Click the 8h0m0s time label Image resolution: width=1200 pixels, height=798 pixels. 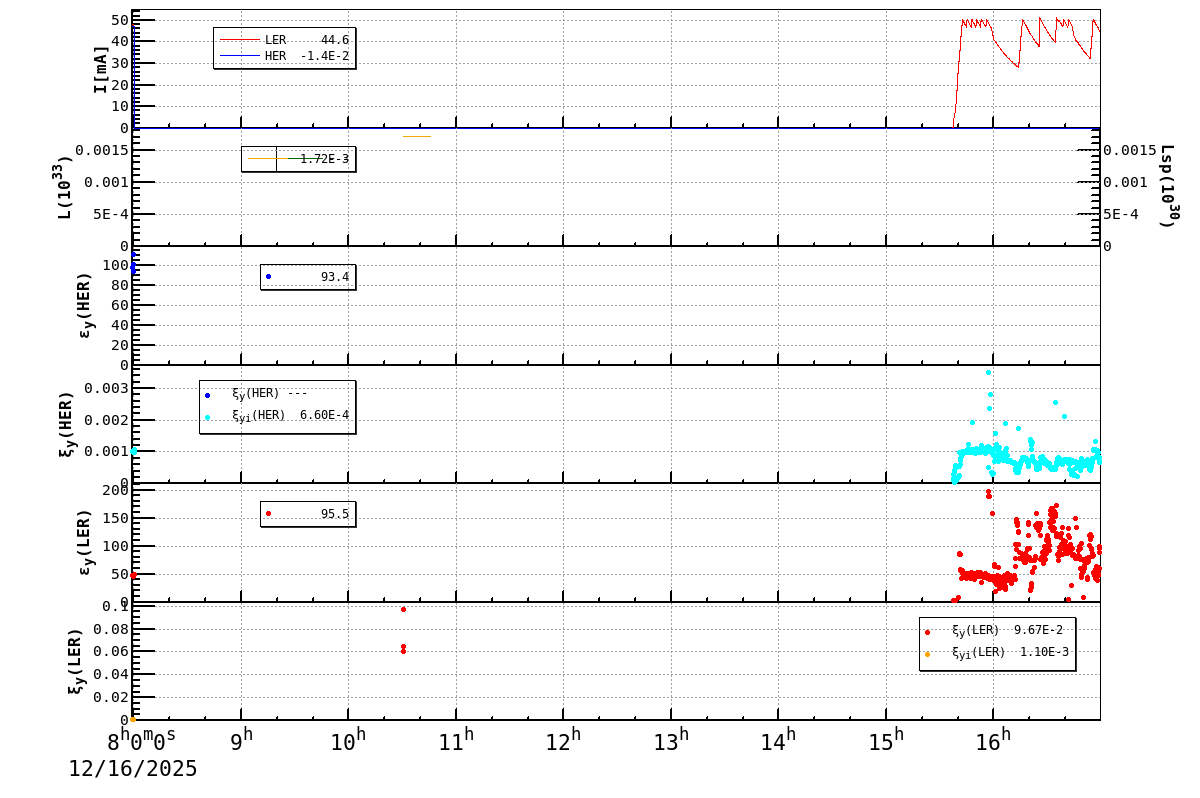point(142,742)
